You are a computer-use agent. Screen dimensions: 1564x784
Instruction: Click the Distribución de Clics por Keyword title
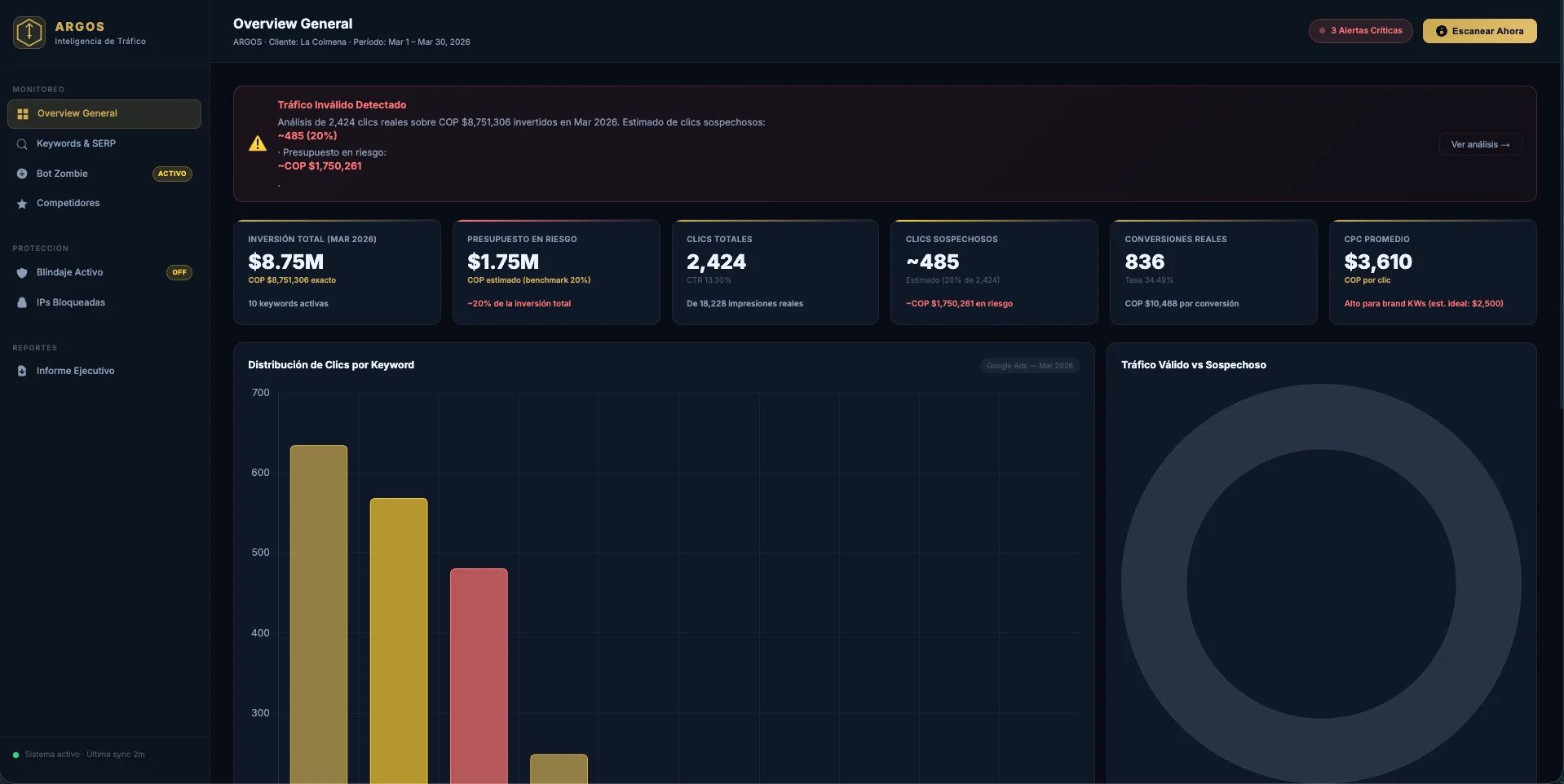coord(331,365)
